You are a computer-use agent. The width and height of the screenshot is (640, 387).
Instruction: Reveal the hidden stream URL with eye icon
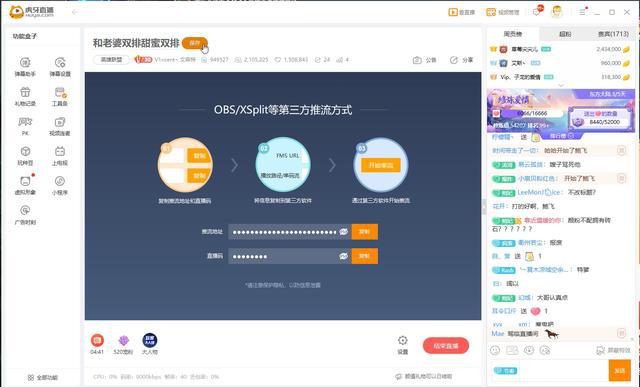tap(343, 232)
